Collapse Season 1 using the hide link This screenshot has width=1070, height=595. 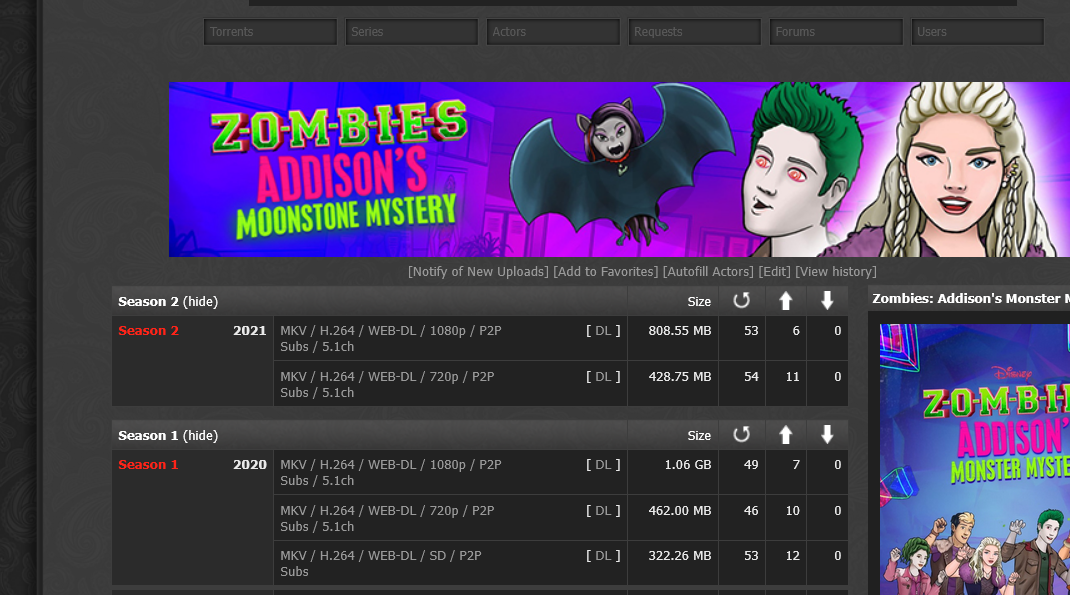tap(200, 436)
